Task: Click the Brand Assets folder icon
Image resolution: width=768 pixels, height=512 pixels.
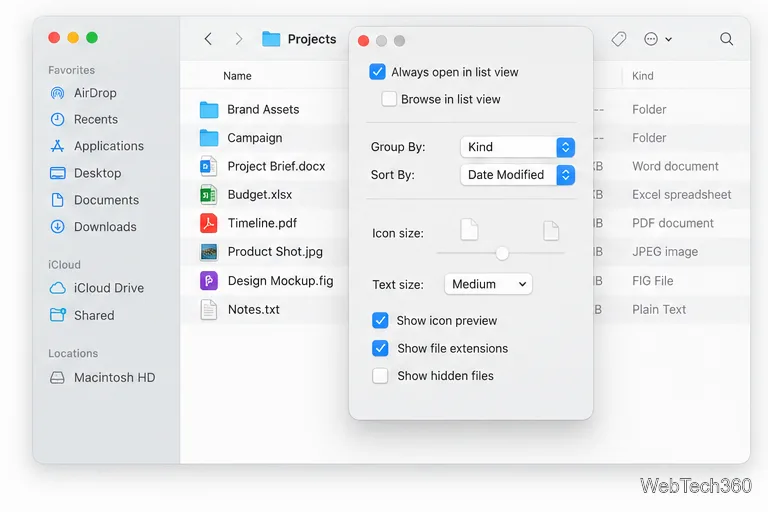Action: point(209,110)
